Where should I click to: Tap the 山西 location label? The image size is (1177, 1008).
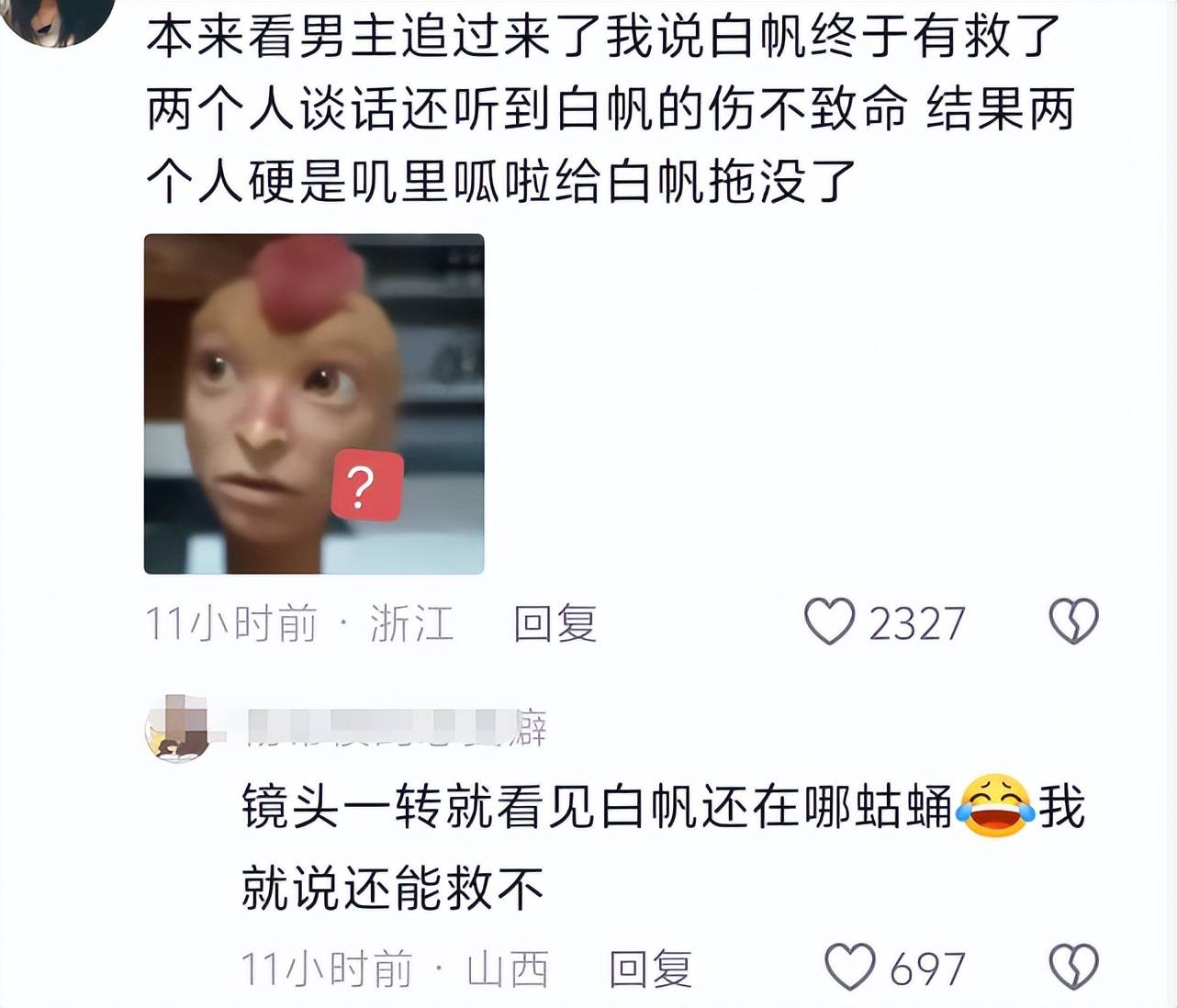(x=508, y=969)
